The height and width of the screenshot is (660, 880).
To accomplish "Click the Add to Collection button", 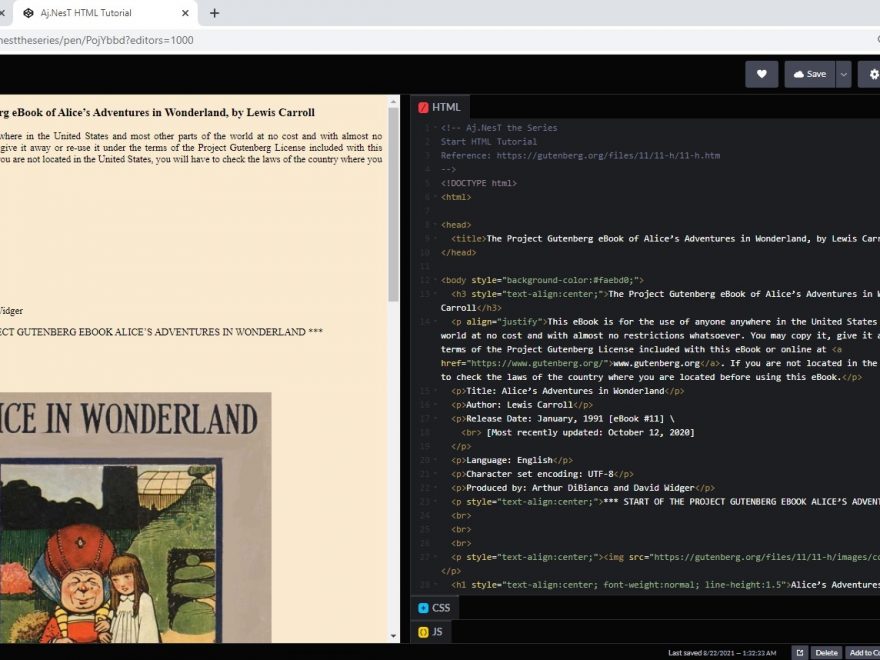I will coord(863,652).
